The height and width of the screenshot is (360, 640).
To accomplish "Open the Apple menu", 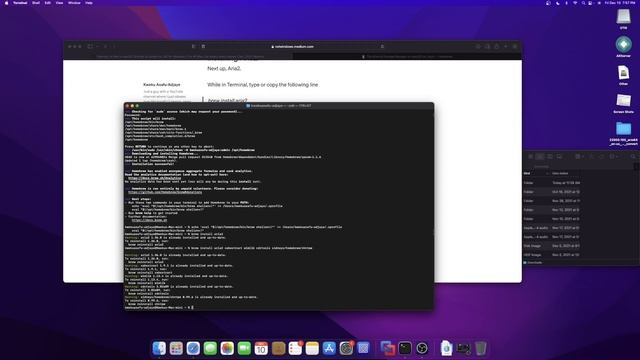I will point(6,3).
